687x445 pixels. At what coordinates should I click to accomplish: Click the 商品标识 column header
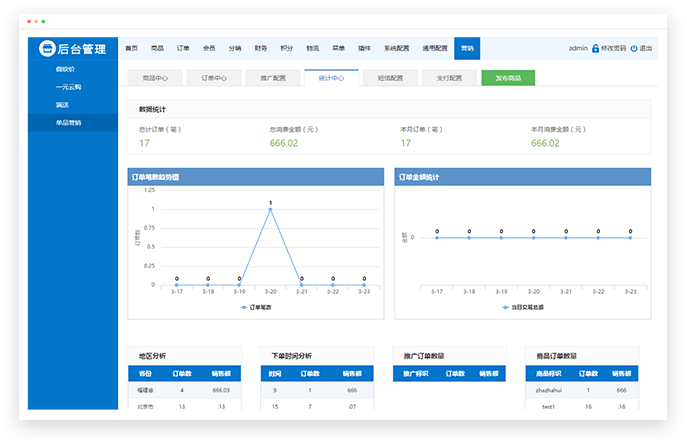coord(549,374)
